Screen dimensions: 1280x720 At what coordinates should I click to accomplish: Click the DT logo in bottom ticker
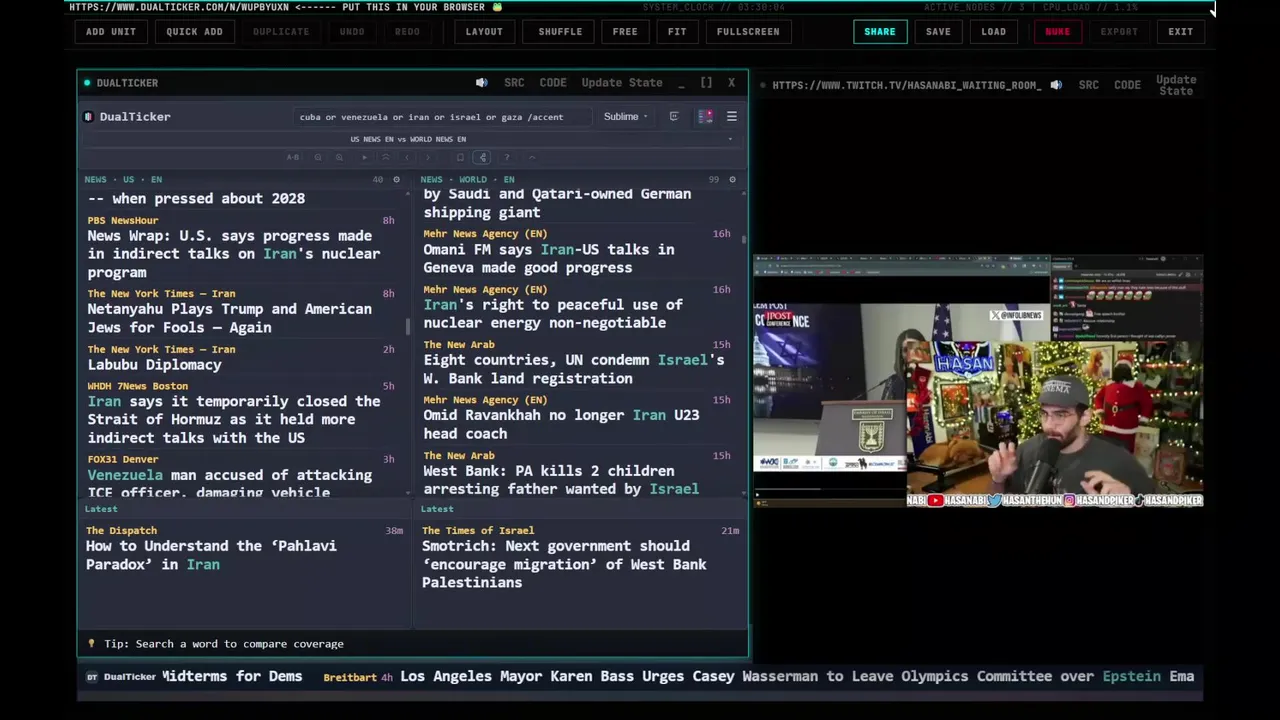pos(92,677)
